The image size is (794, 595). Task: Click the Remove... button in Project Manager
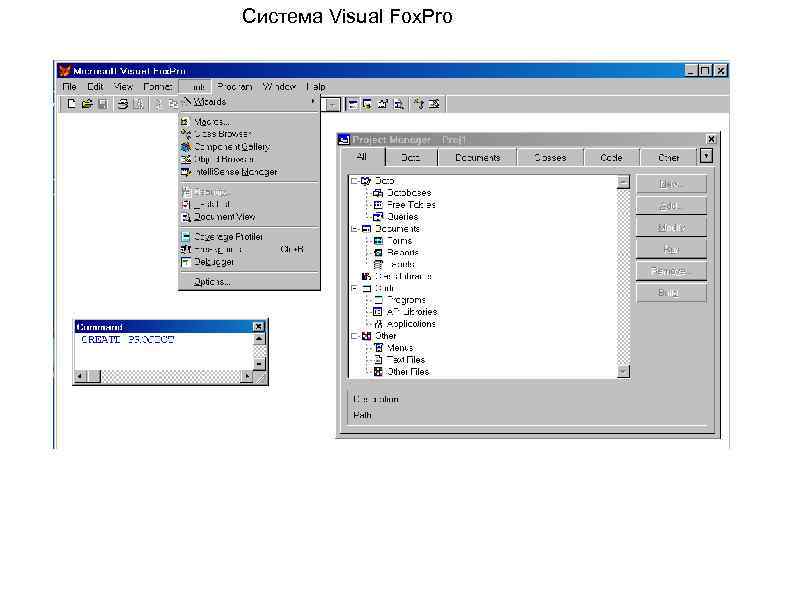coord(671,271)
